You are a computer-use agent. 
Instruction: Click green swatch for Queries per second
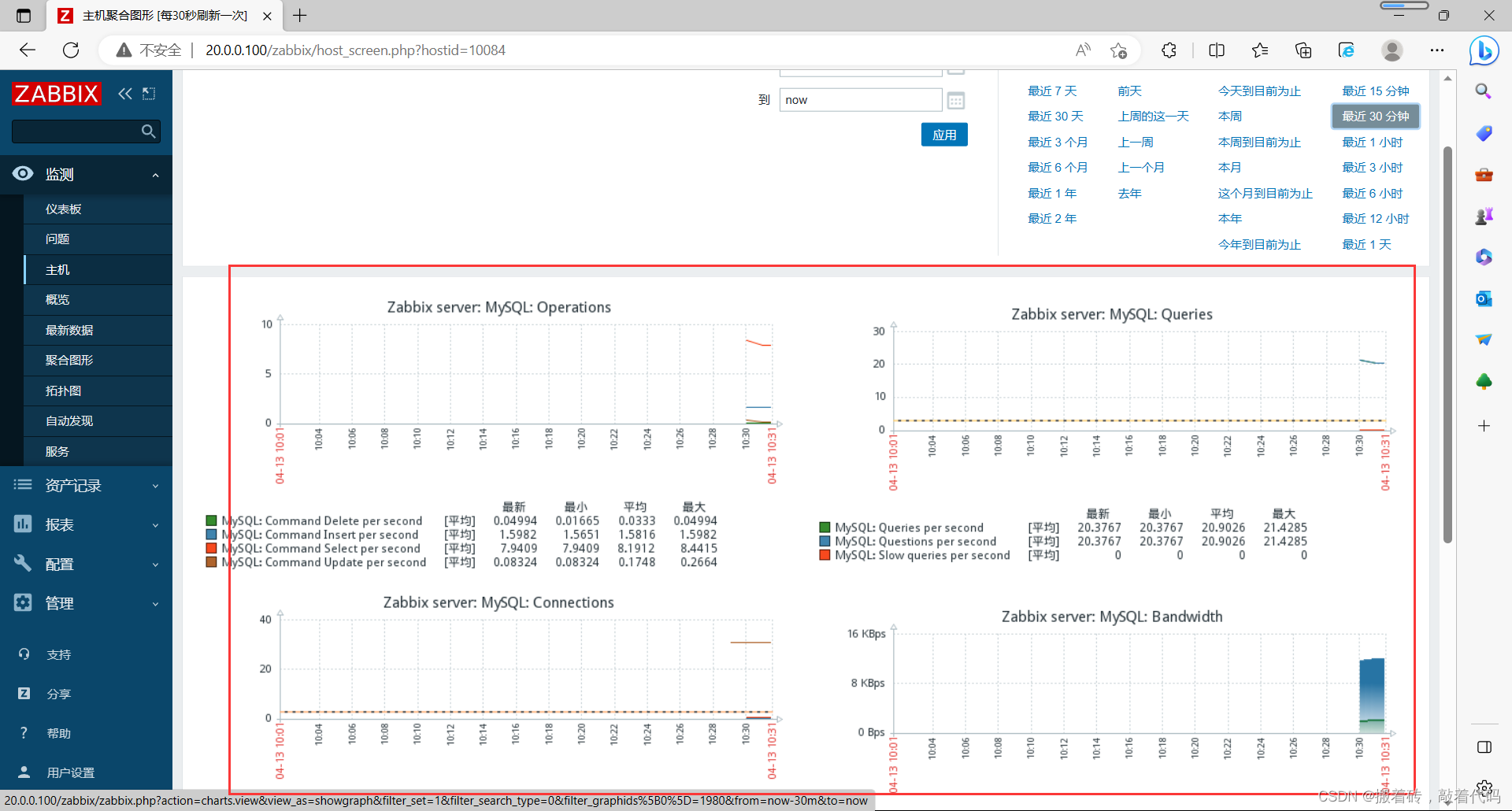pos(825,528)
